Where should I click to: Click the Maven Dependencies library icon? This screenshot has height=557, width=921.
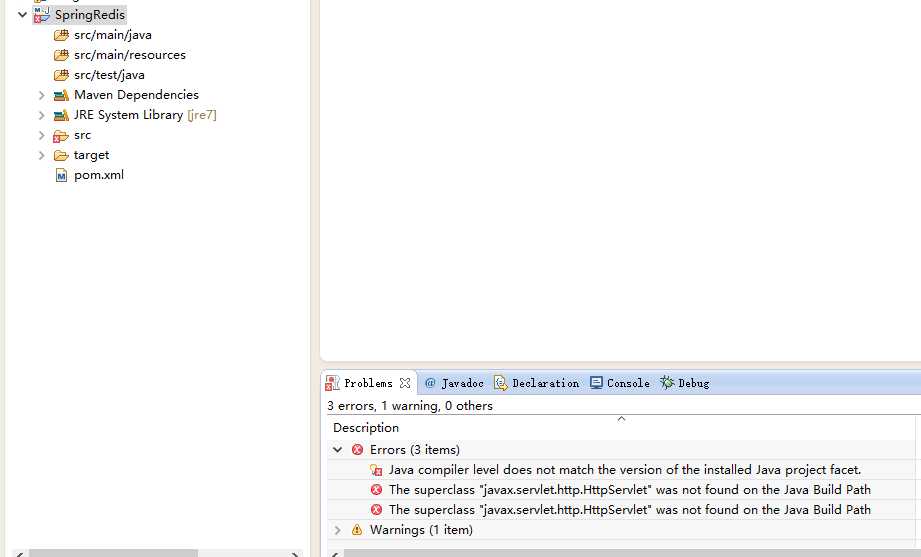tap(61, 95)
